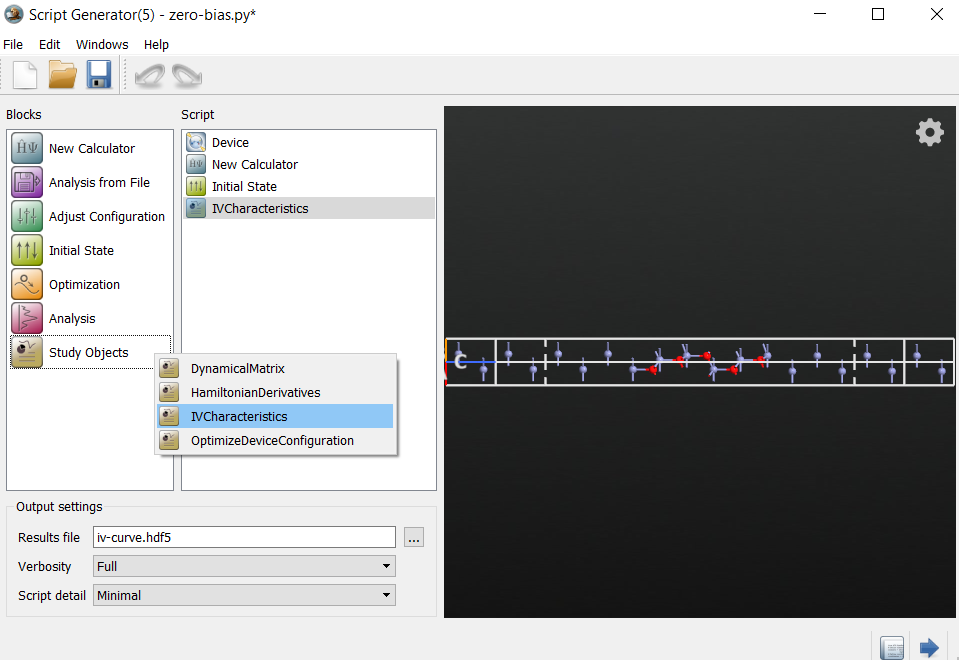Screen dimensions: 959x660
Task: Click the Adjust Configuration label in Blocks
Action: (107, 217)
